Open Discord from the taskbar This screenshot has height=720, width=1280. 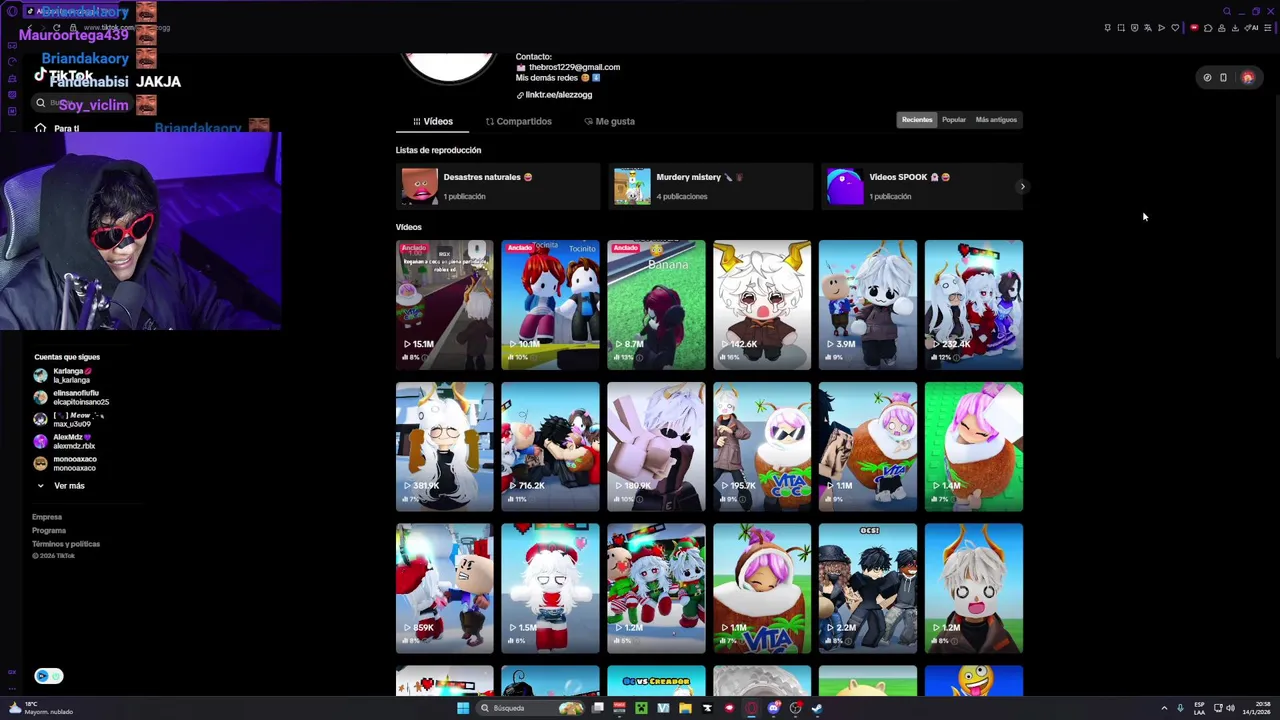(x=774, y=708)
